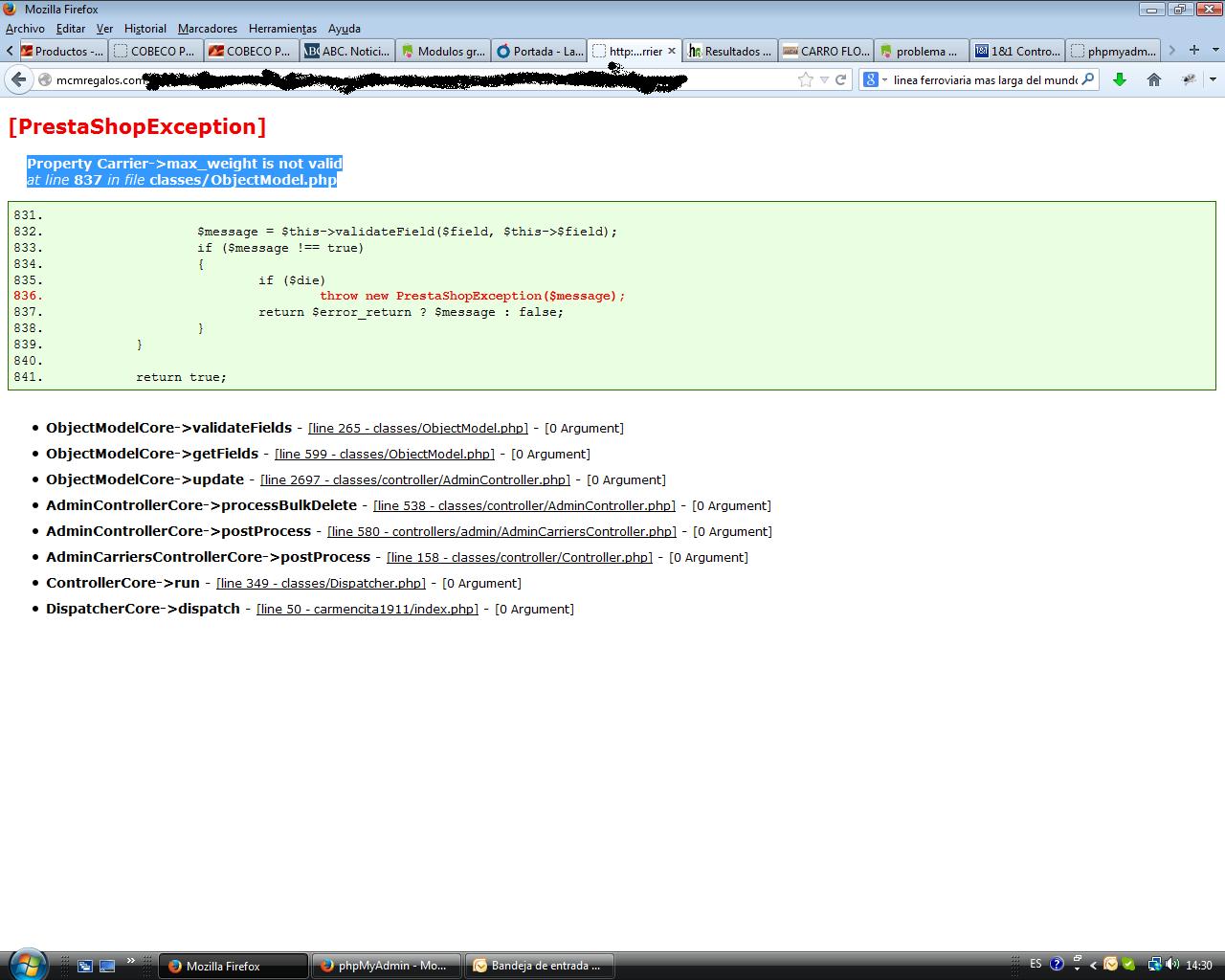
Task: Open the downloads green arrow icon
Action: click(x=1119, y=79)
